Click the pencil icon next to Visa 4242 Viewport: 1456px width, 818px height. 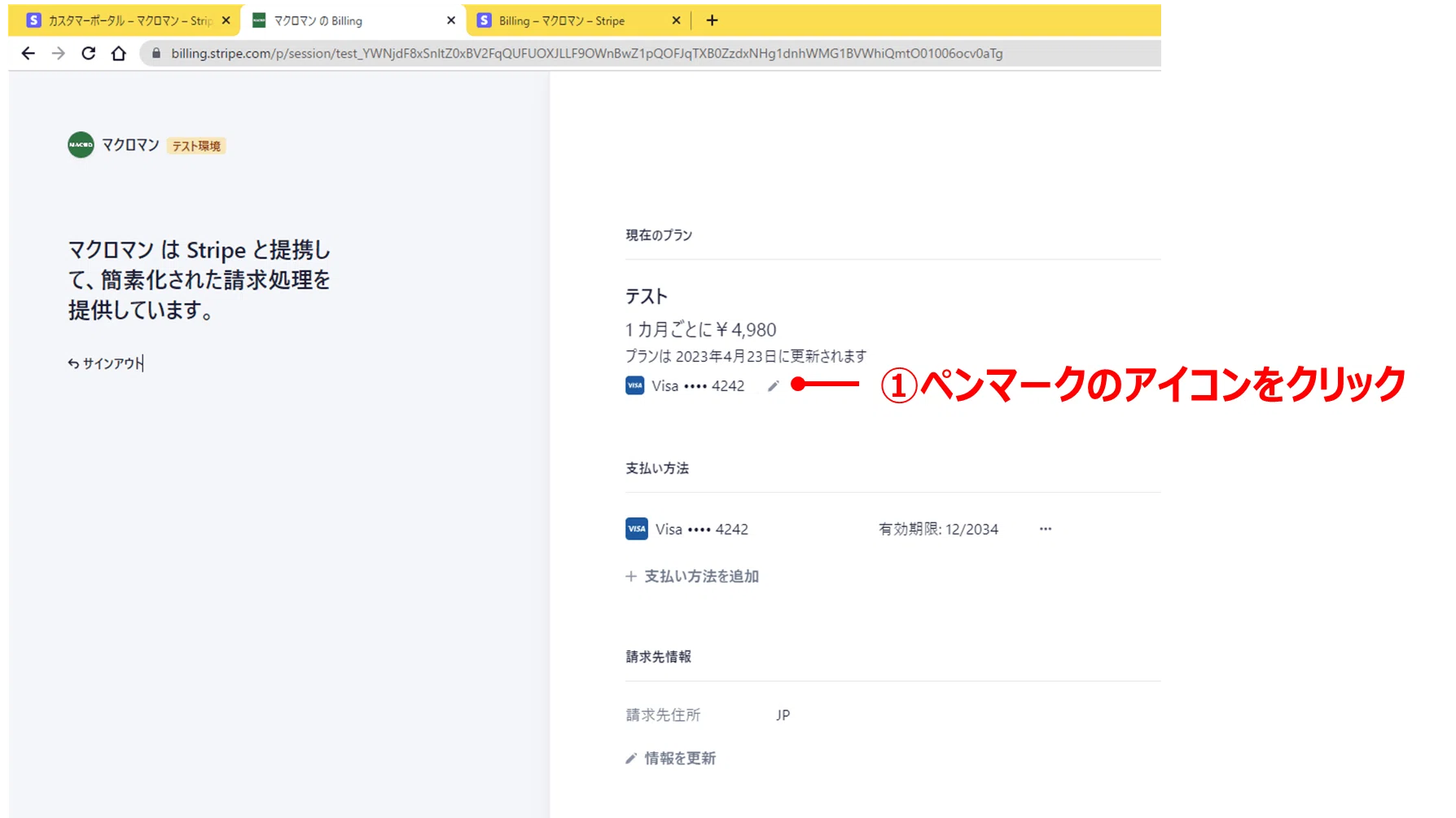773,386
